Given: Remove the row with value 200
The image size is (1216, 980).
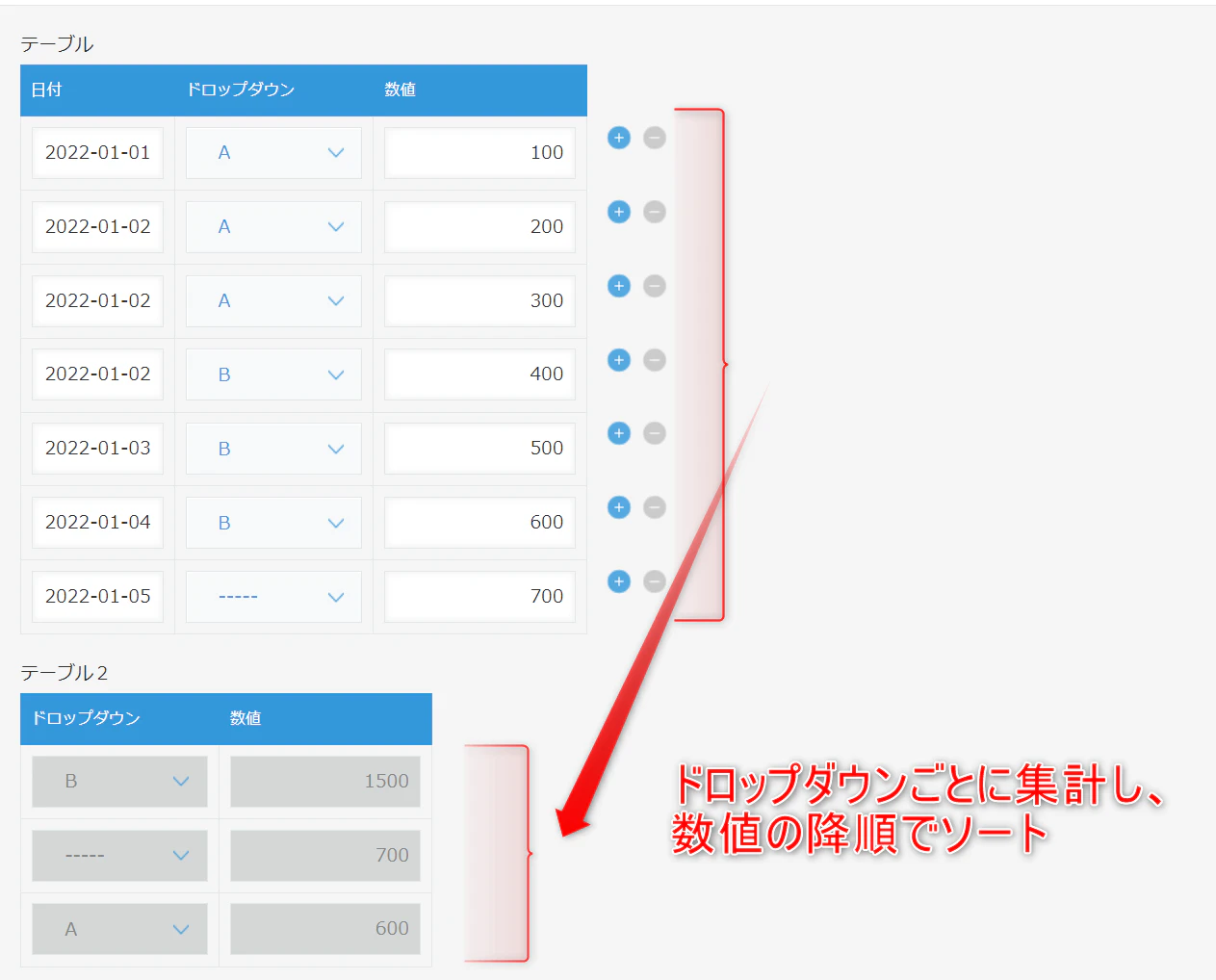Looking at the screenshot, I should (655, 212).
